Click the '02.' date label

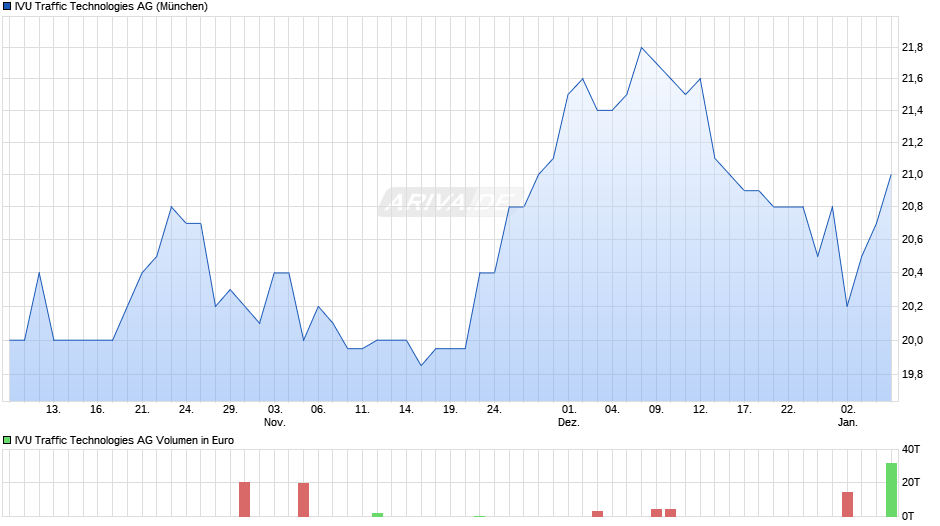848,410
